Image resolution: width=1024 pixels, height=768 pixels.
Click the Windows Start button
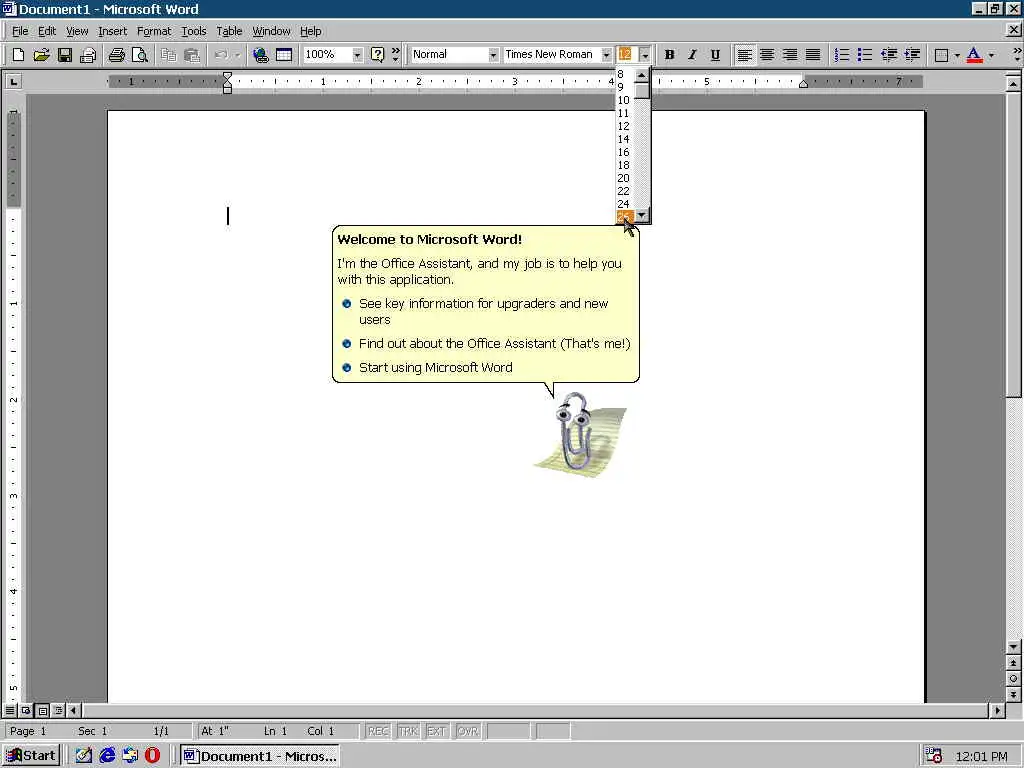point(31,756)
